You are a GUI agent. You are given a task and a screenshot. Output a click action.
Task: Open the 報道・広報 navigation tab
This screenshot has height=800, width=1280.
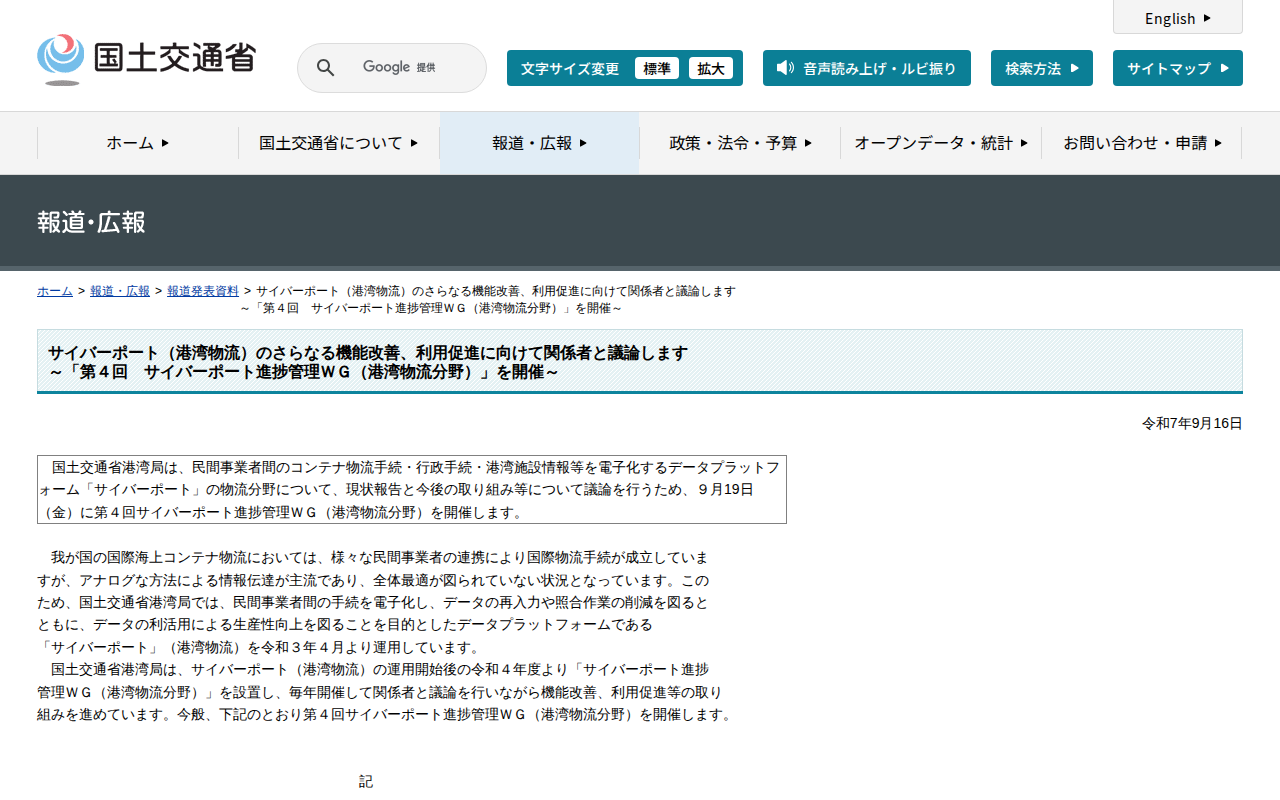(539, 143)
